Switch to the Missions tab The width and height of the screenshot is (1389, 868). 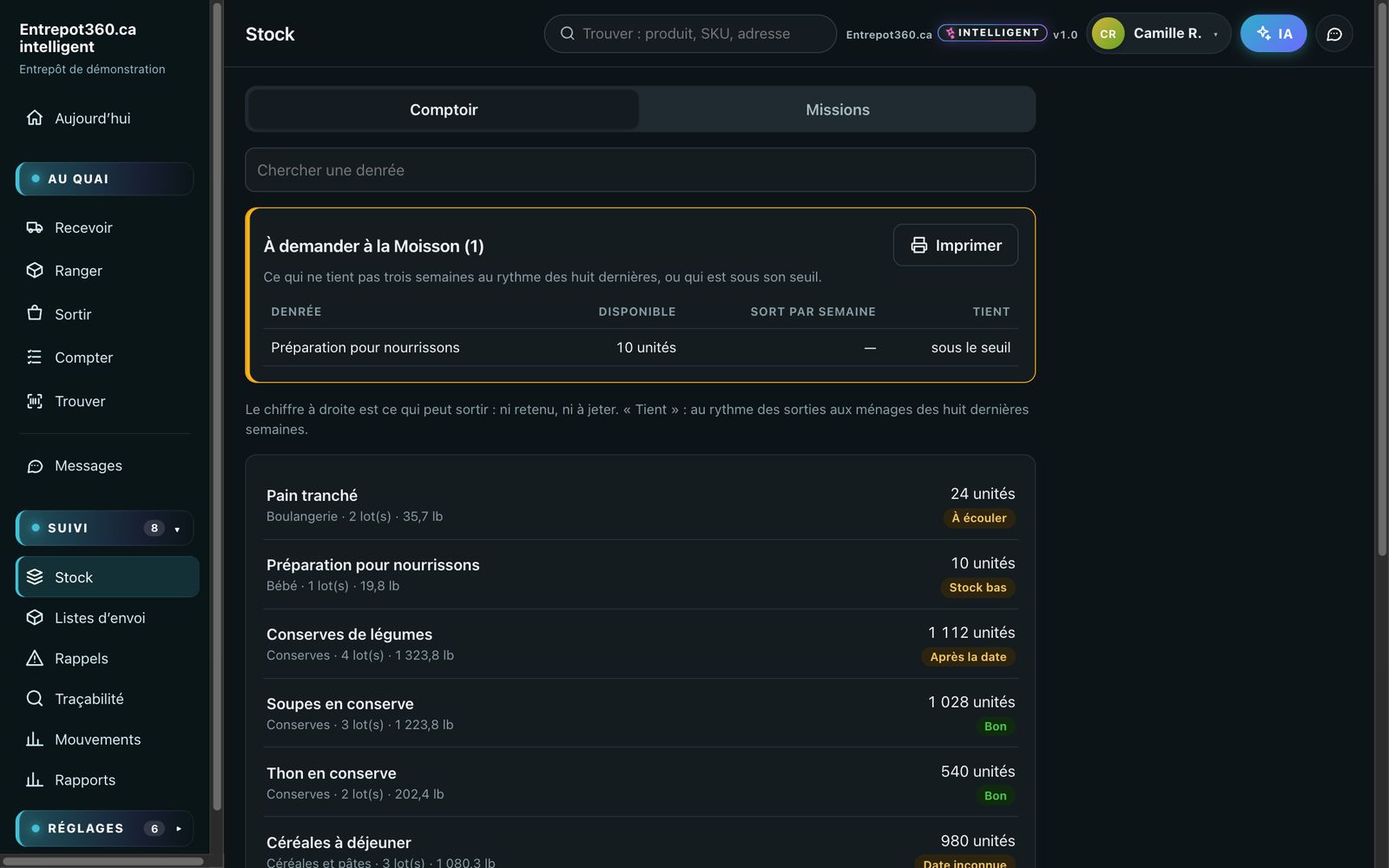(837, 109)
